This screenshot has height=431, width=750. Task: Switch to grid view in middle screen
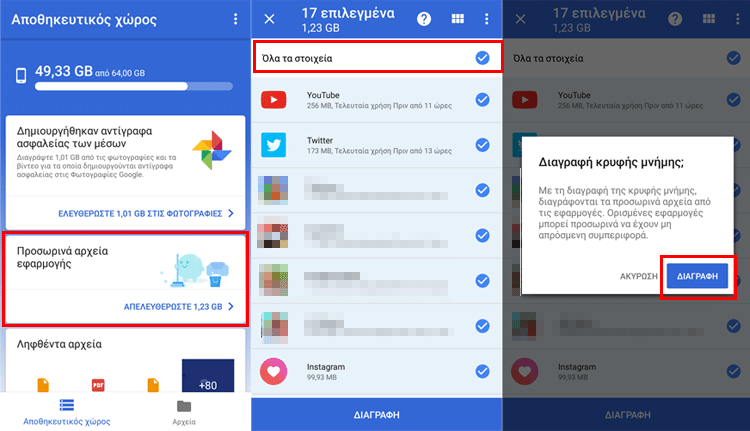pyautogui.click(x=458, y=19)
